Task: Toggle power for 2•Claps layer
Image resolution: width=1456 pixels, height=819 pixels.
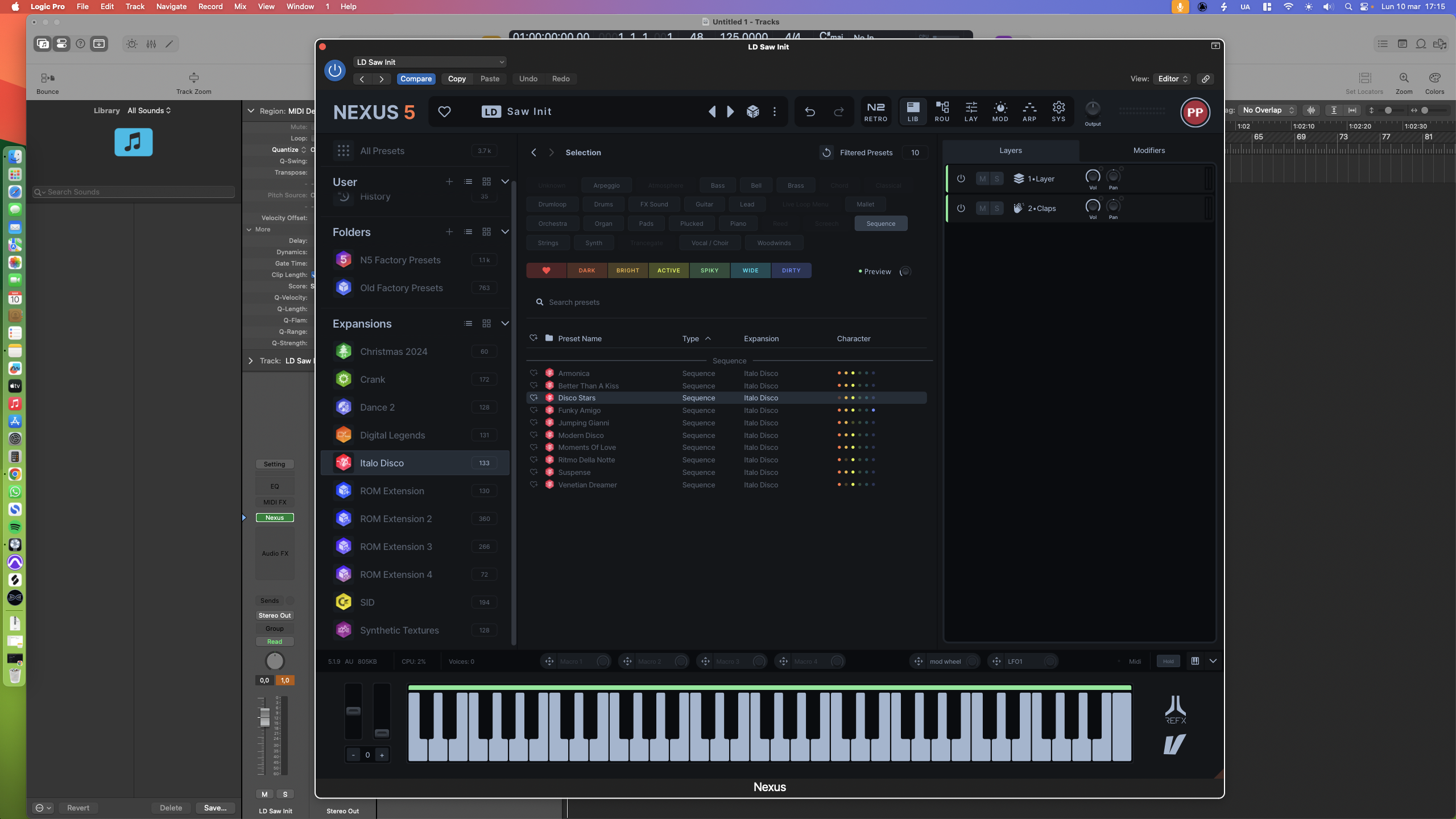Action: point(961,208)
